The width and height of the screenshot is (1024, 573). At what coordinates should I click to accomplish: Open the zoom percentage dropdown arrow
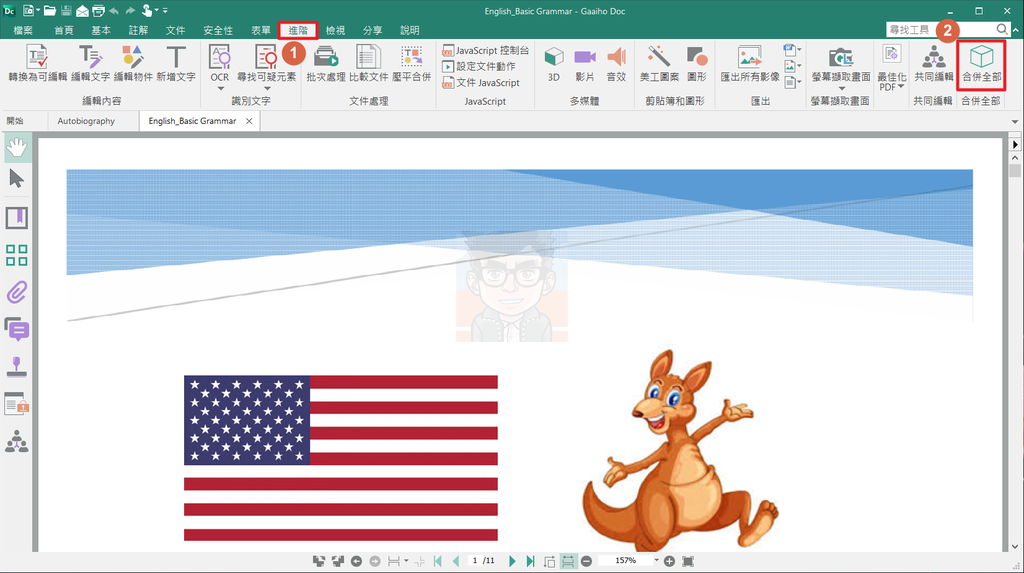pyautogui.click(x=656, y=560)
